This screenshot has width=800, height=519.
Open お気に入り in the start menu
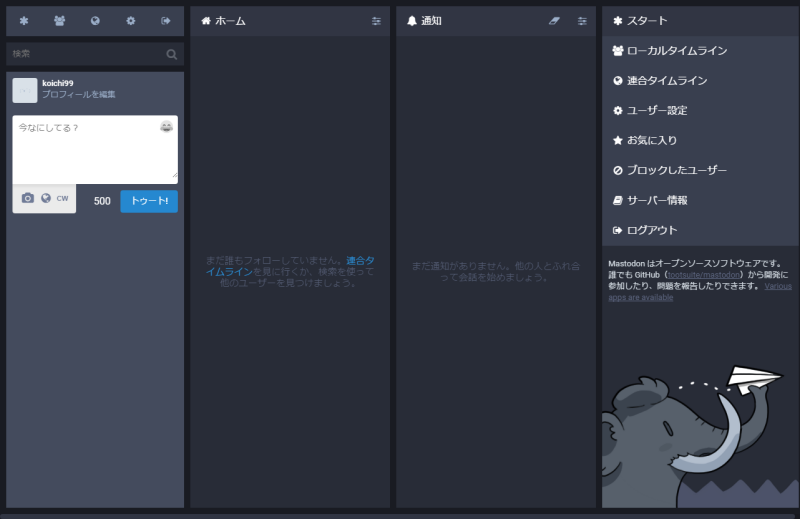click(x=652, y=141)
